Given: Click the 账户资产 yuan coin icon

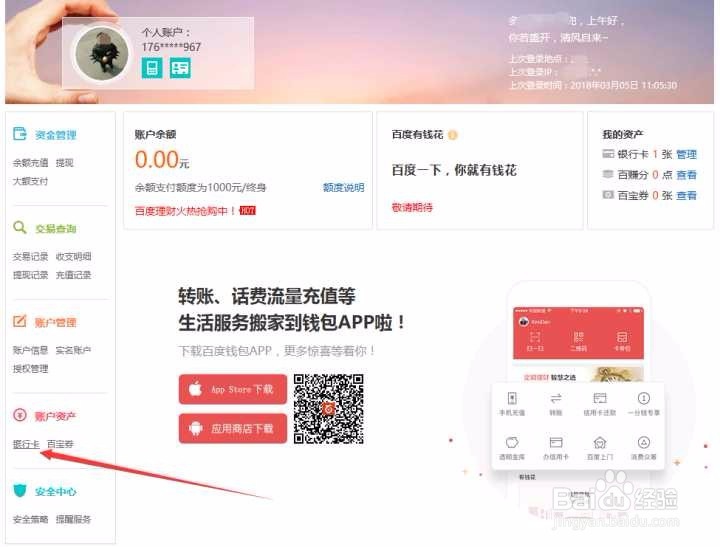Looking at the screenshot, I should coord(20,415).
